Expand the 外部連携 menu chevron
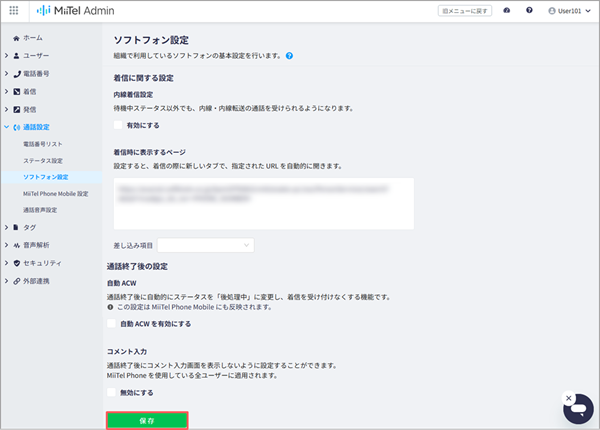 pyautogui.click(x=7, y=281)
